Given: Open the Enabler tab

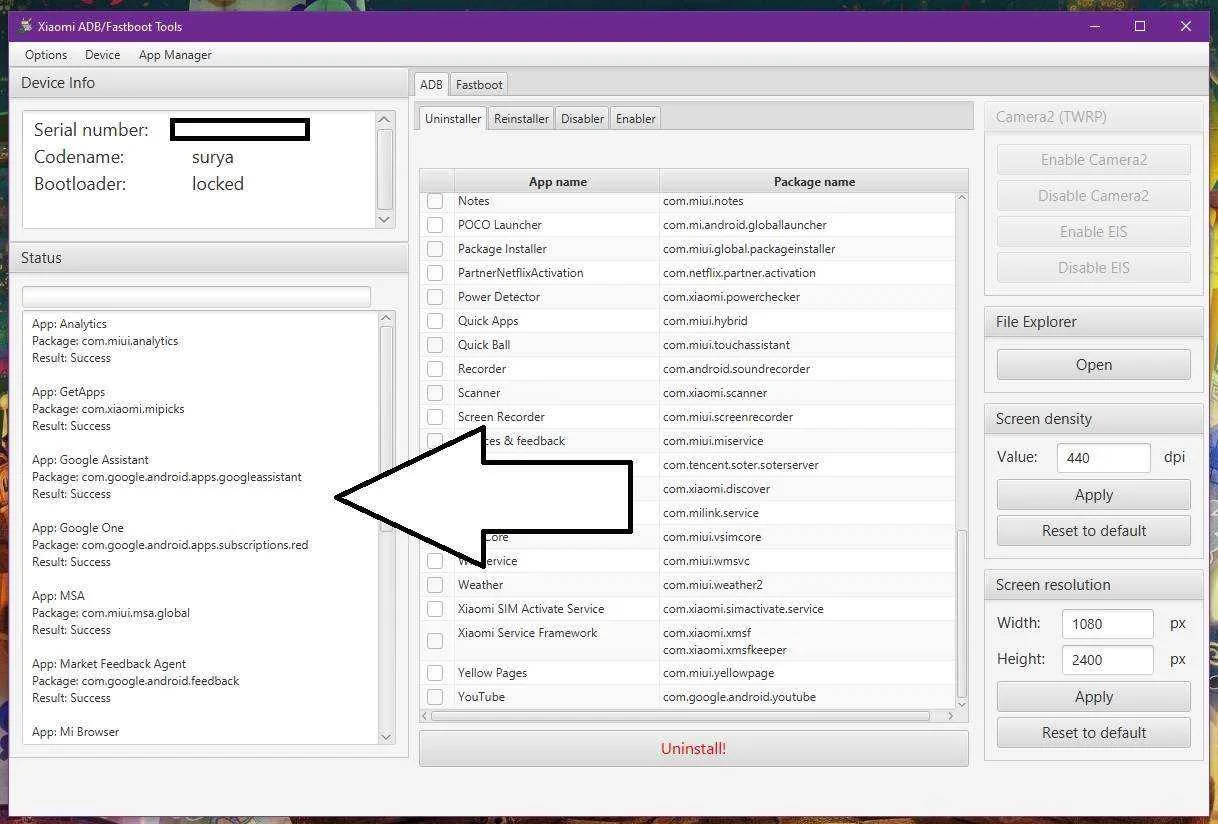Looking at the screenshot, I should tap(635, 118).
